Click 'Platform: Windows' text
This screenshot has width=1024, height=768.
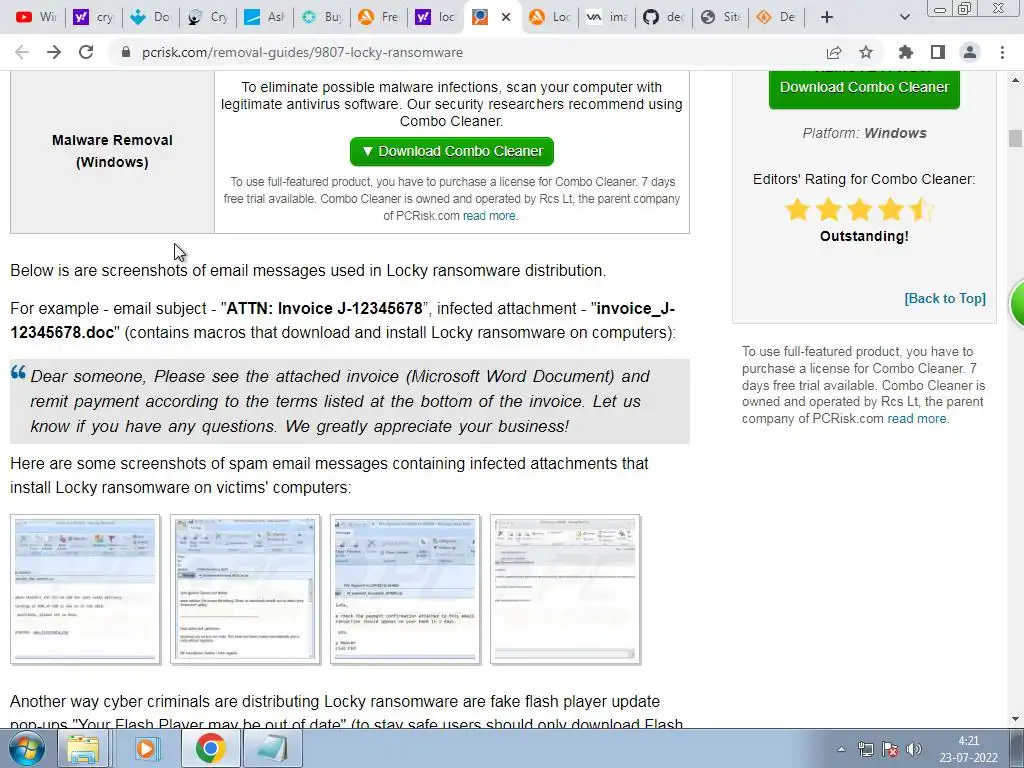tap(864, 133)
